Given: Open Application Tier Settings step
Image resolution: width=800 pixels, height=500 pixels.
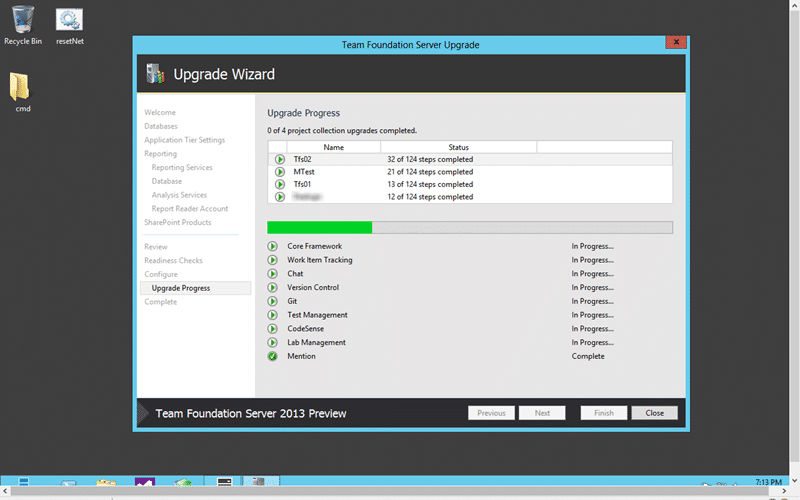Looking at the screenshot, I should click(x=184, y=140).
